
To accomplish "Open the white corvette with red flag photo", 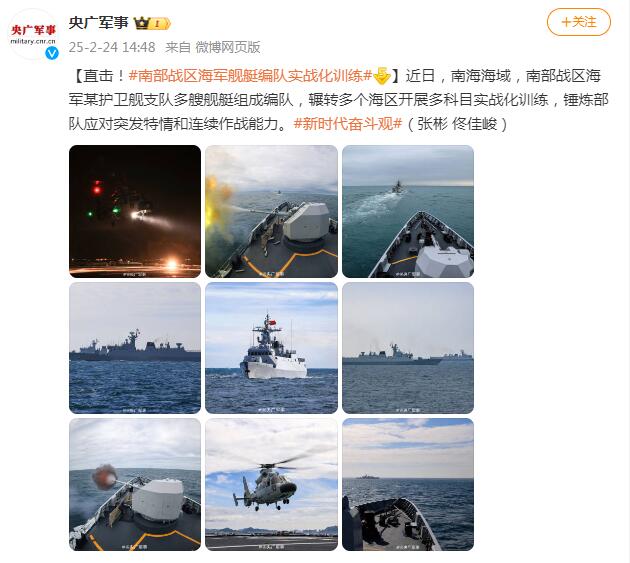I will point(272,348).
